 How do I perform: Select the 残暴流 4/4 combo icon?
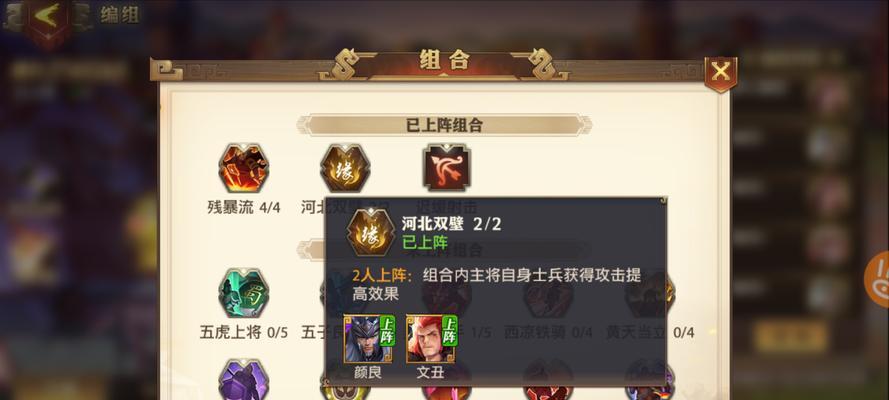(244, 168)
